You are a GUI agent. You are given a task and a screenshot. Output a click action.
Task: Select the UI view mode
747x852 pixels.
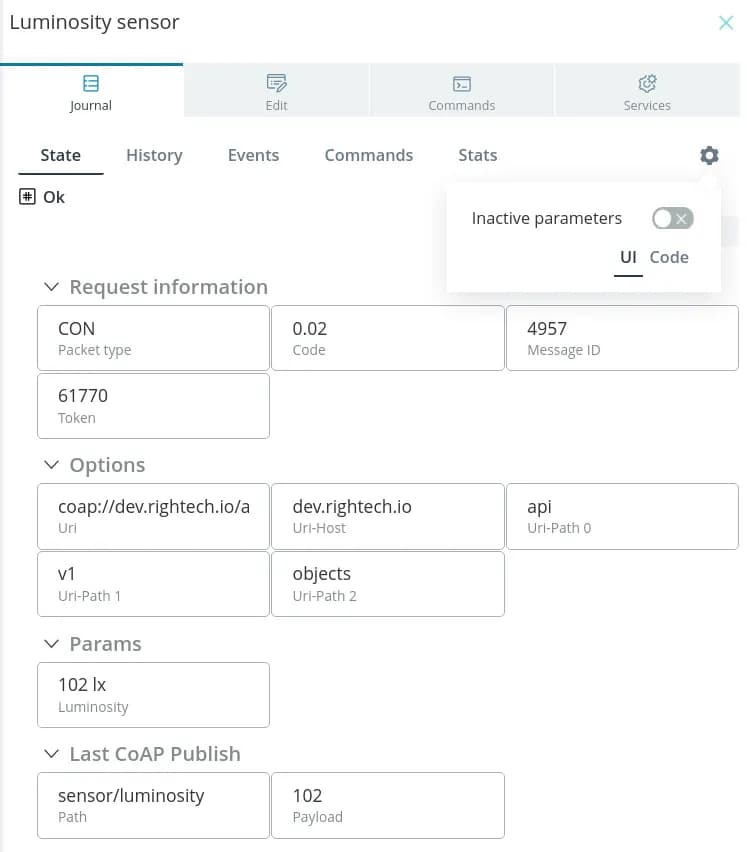[x=628, y=257]
